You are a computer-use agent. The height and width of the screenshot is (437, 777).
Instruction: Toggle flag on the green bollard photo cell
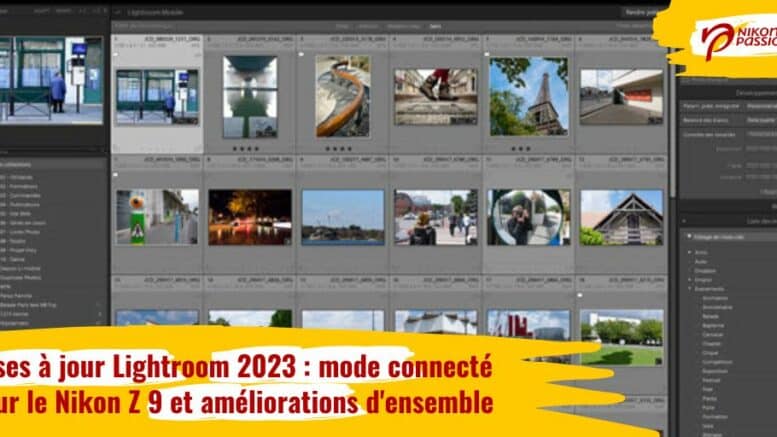click(115, 175)
